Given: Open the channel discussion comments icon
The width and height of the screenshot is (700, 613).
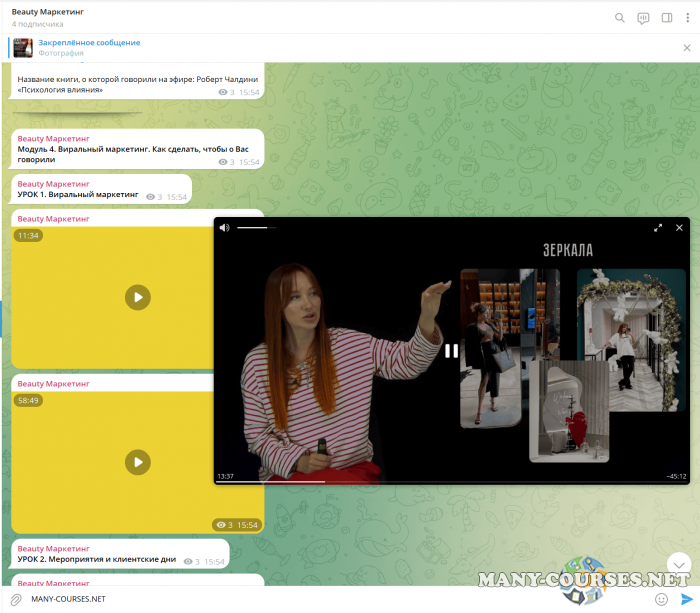Looking at the screenshot, I should point(643,17).
